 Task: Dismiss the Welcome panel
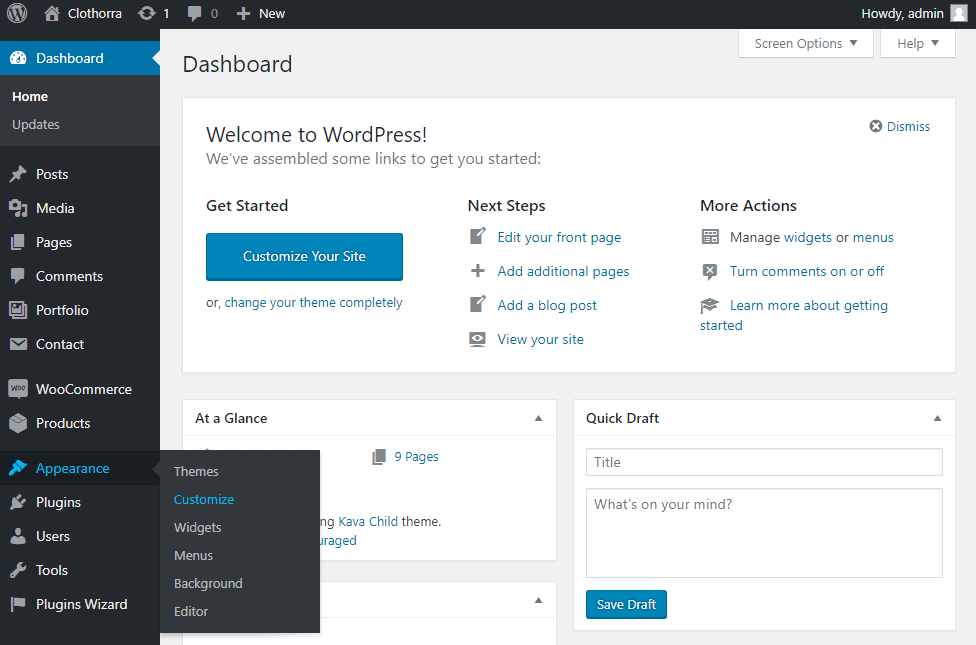pyautogui.click(x=900, y=126)
